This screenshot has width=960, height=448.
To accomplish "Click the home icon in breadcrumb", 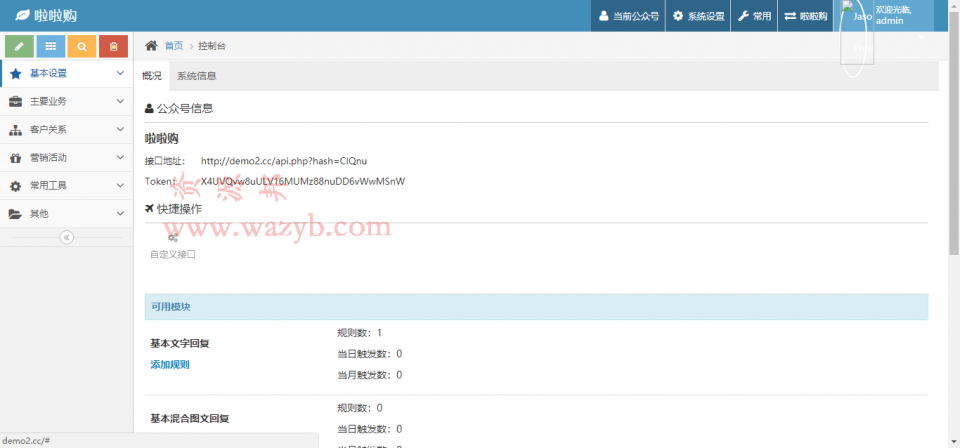I will 151,46.
